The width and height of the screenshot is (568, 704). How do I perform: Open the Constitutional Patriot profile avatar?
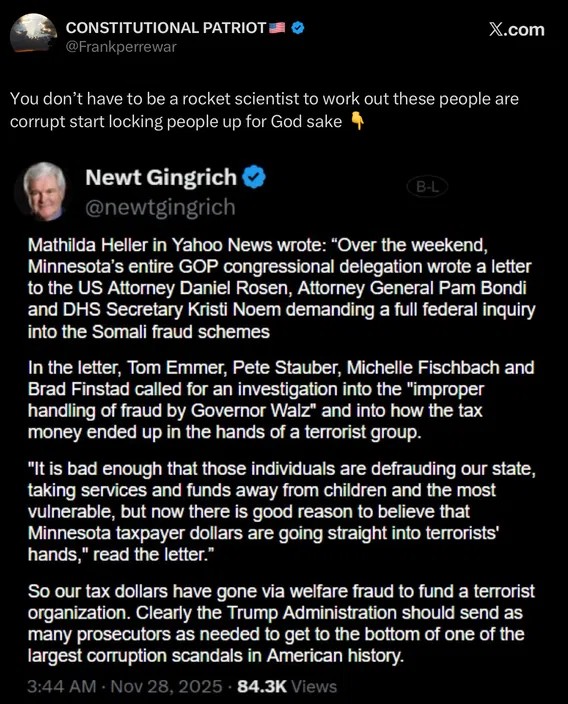point(34,34)
